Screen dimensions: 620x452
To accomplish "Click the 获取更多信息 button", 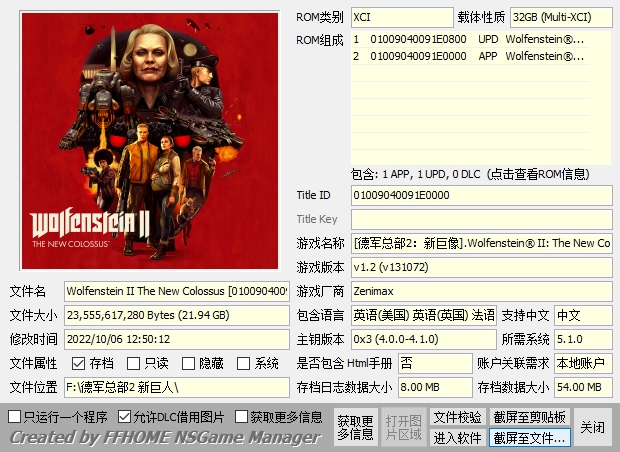I will point(355,427).
